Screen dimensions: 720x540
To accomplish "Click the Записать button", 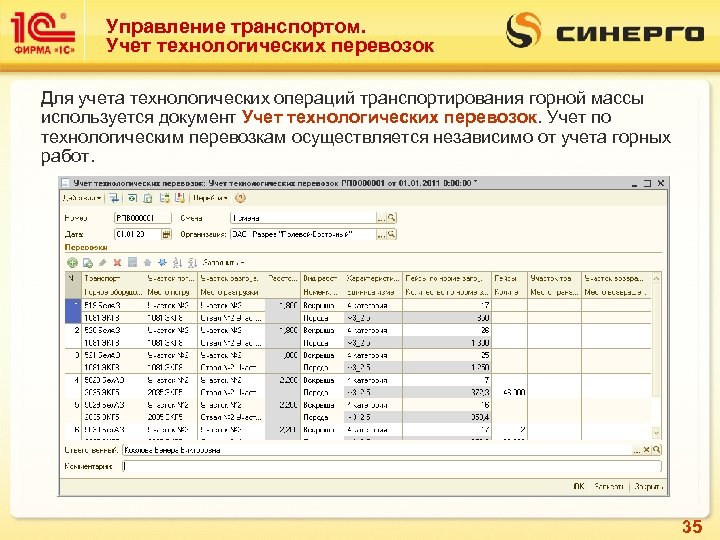I will (x=609, y=486).
